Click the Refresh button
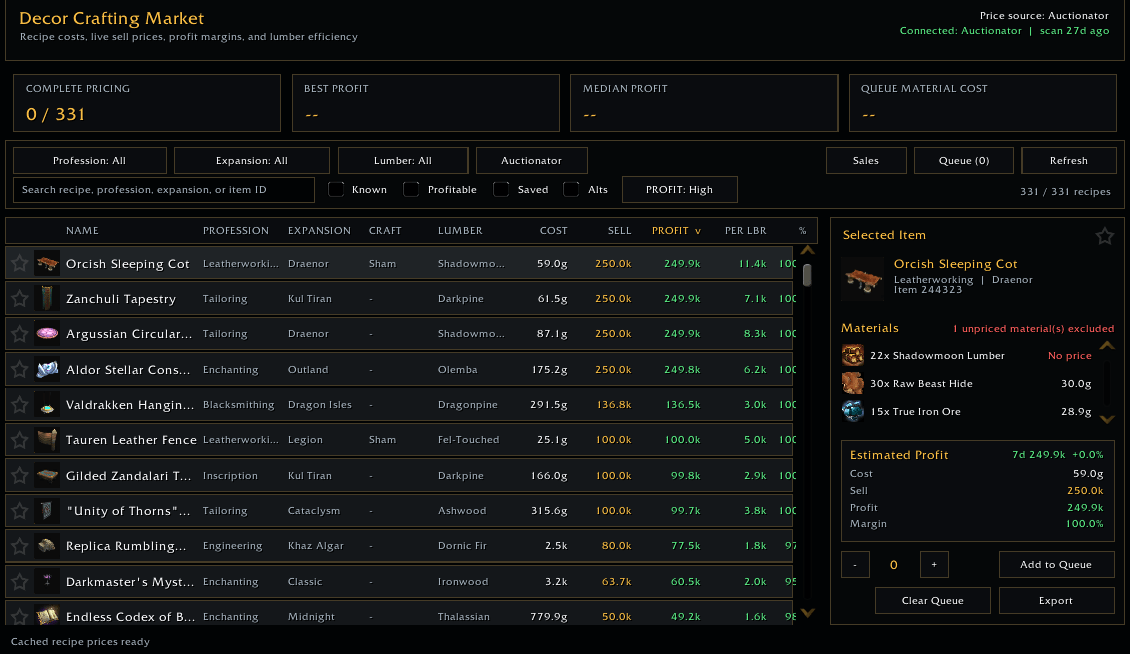The width and height of the screenshot is (1130, 654). tap(1069, 161)
